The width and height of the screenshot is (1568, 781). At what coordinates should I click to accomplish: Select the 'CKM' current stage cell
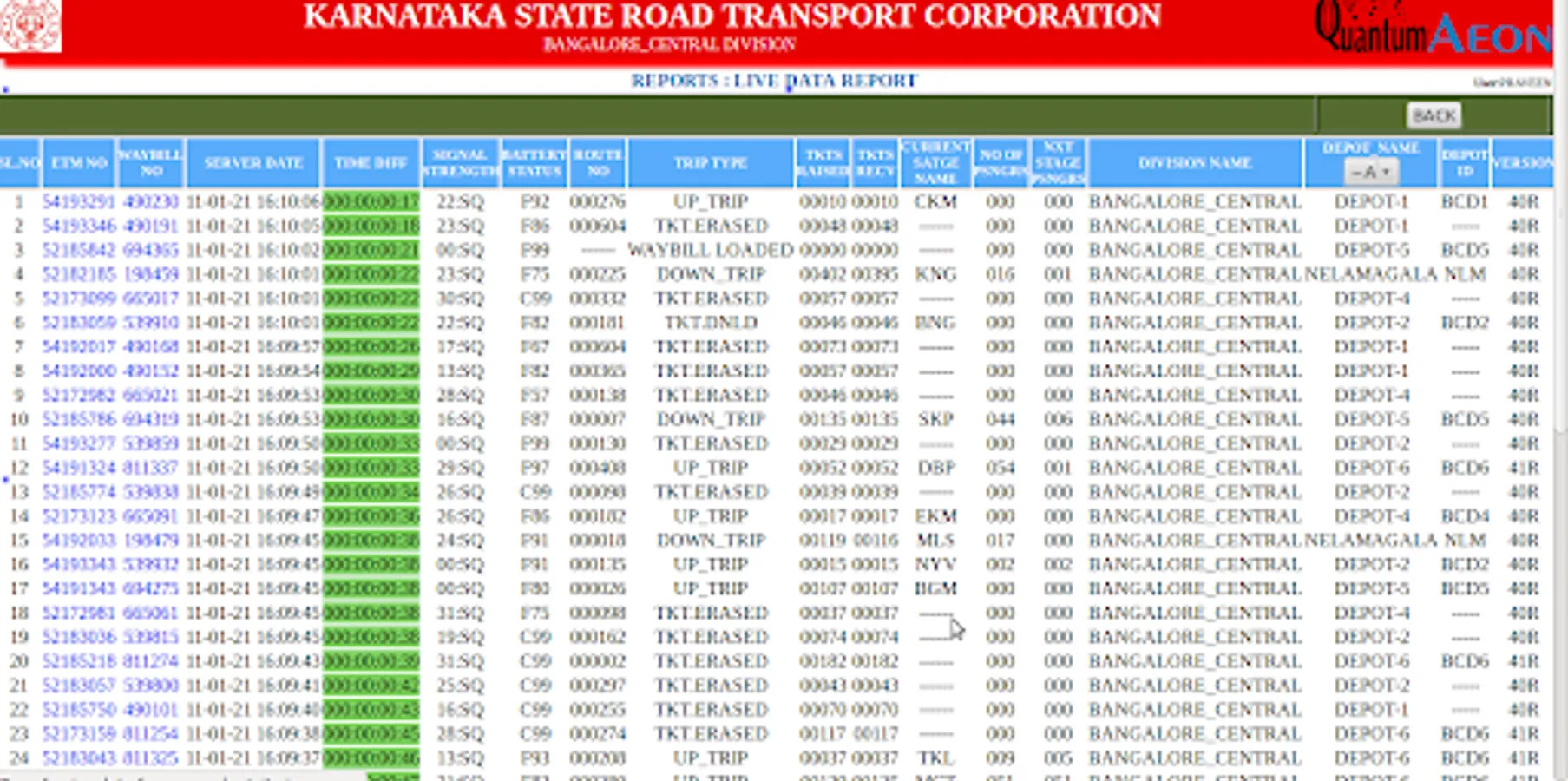(x=935, y=202)
